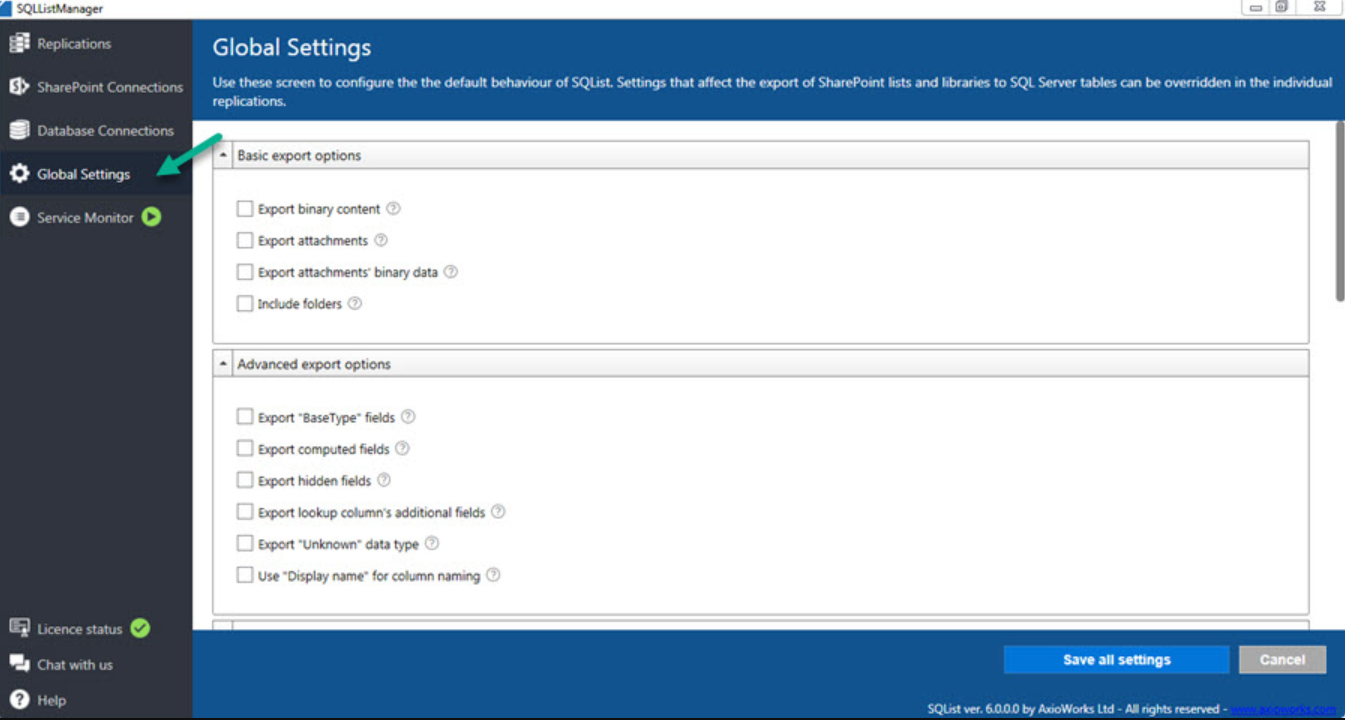The height and width of the screenshot is (720, 1345).
Task: Restore down the SQLListManager window
Action: pos(1281,7)
